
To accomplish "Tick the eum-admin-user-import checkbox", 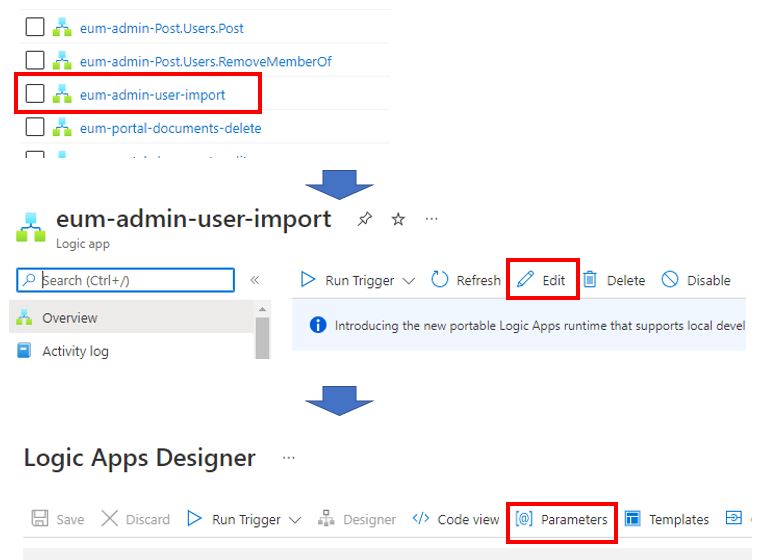I will (x=35, y=93).
